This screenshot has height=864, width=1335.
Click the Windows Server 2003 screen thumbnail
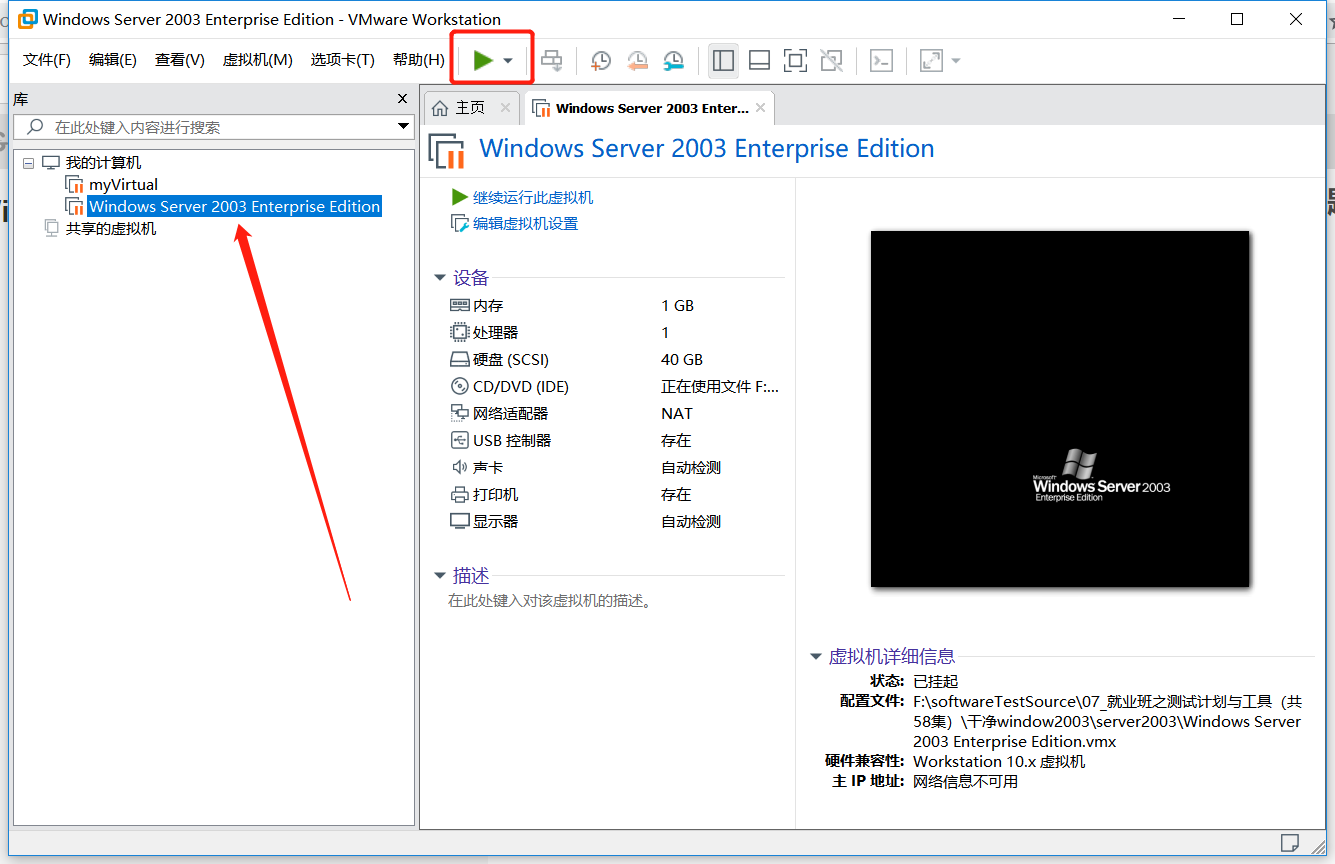pyautogui.click(x=1060, y=409)
